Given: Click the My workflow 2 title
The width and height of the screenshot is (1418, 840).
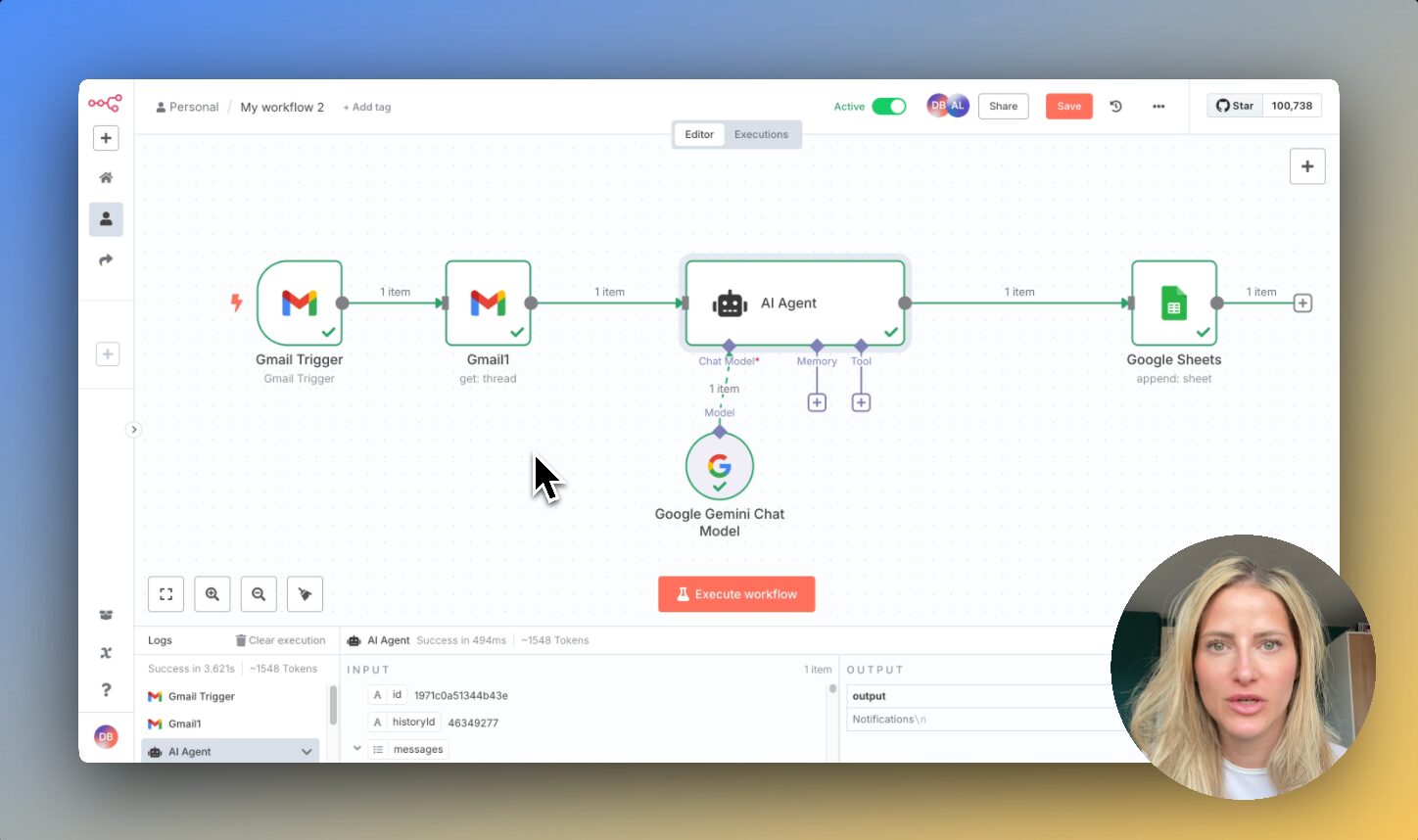Looking at the screenshot, I should 282,107.
